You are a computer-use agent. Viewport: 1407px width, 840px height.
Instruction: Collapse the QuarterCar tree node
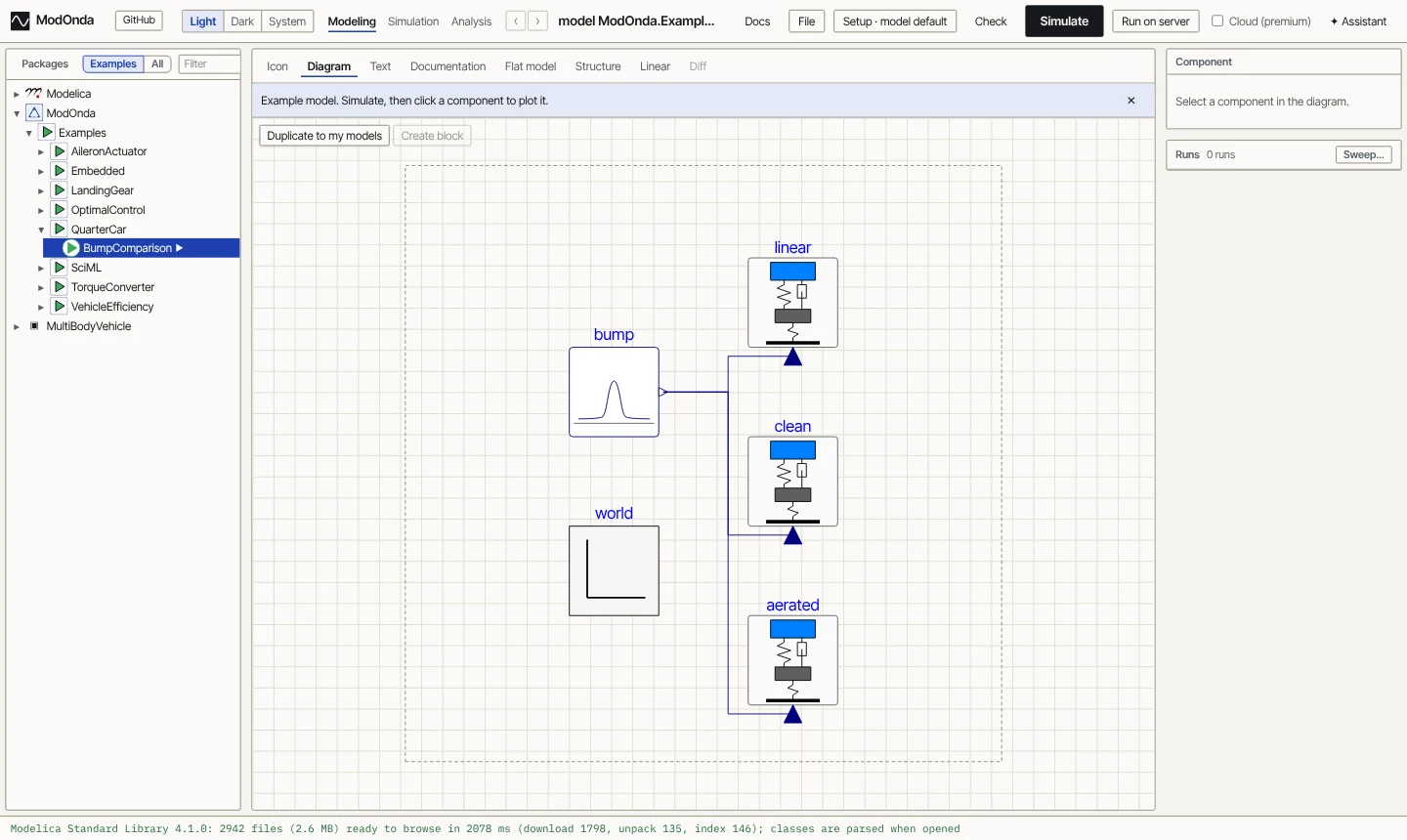(41, 231)
